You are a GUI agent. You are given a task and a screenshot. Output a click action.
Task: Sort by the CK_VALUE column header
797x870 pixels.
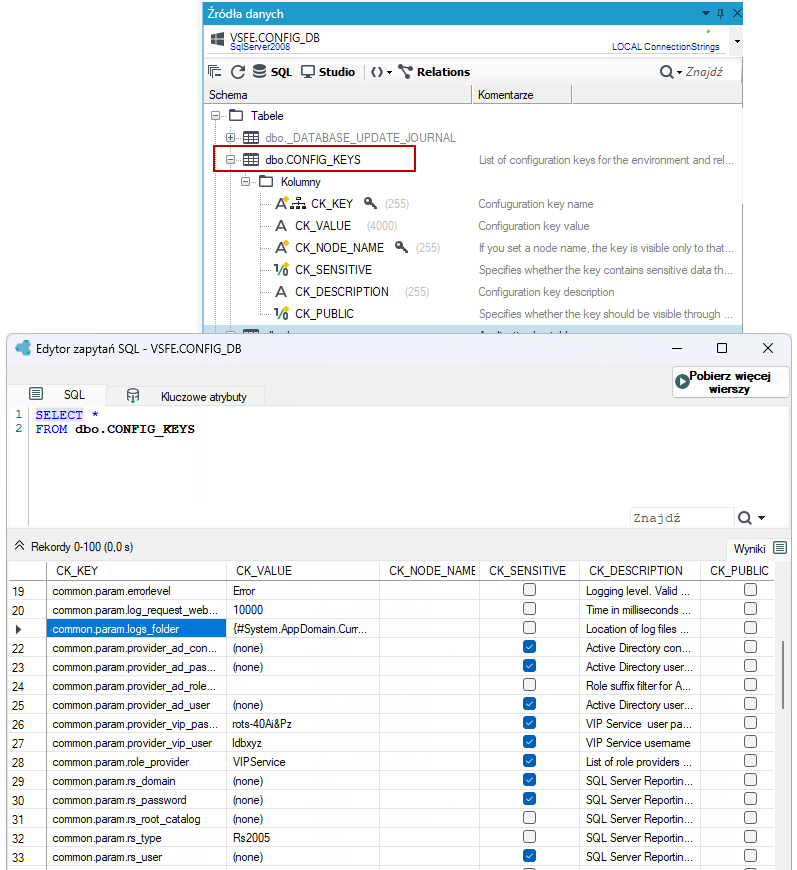(303, 571)
